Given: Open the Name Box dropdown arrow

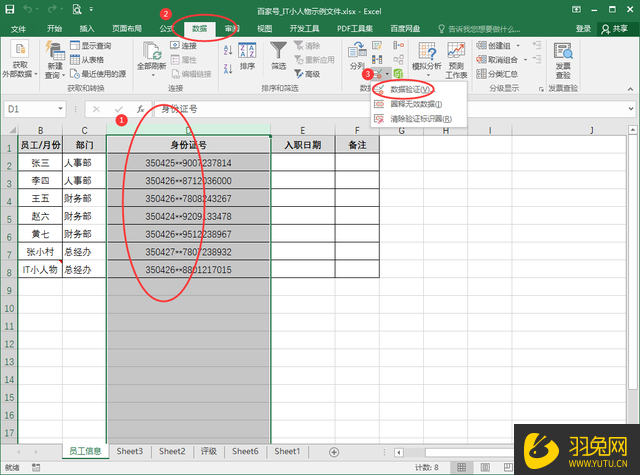Looking at the screenshot, I should (x=60, y=109).
